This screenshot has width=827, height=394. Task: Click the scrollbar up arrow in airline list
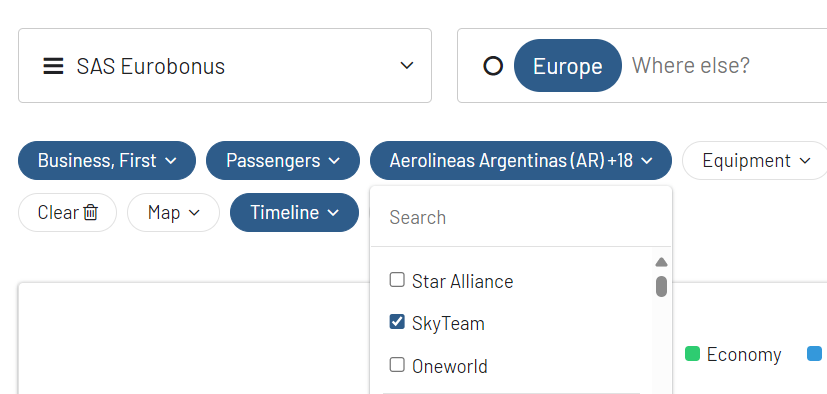pyautogui.click(x=661, y=262)
